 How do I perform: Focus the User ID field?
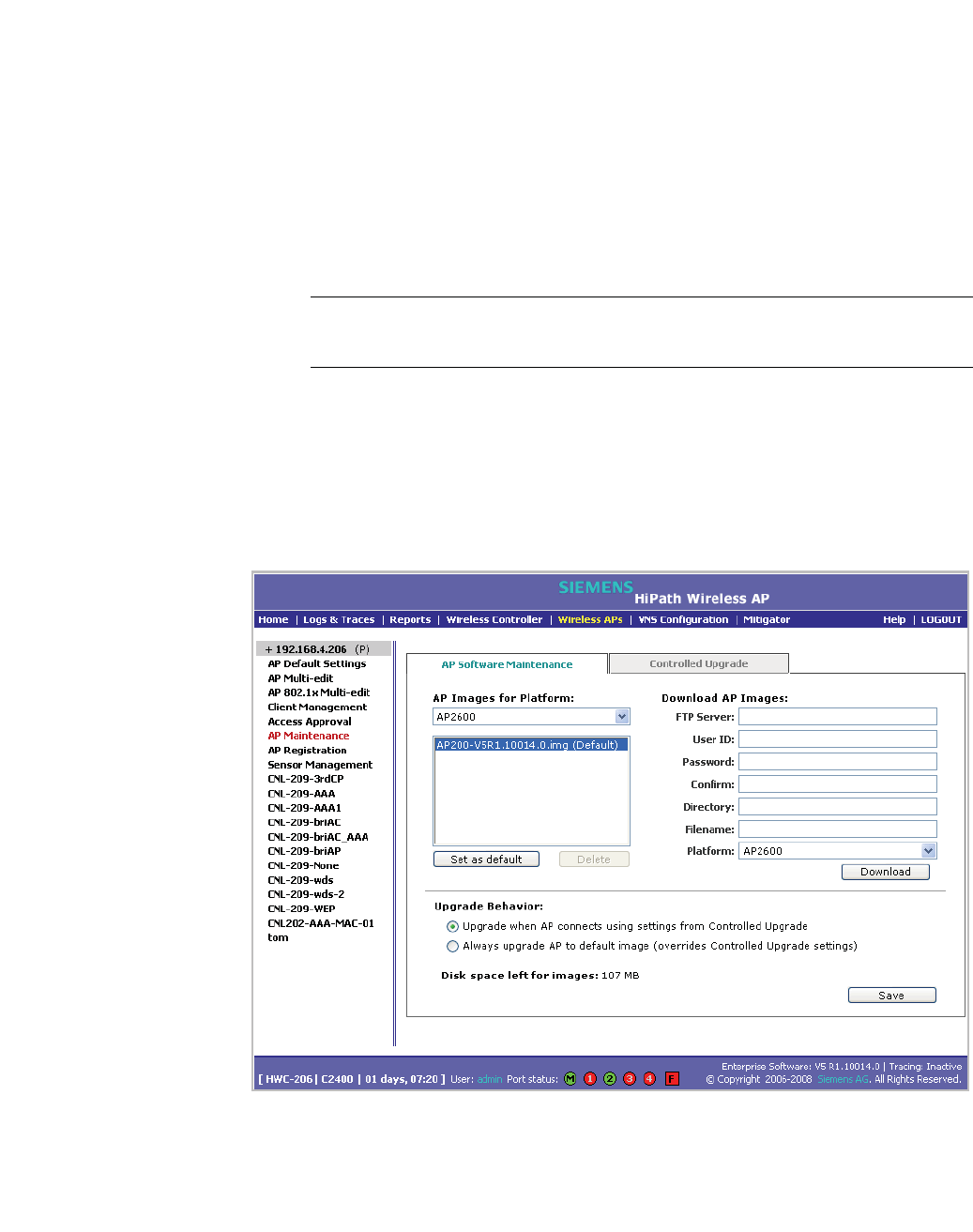coord(838,739)
